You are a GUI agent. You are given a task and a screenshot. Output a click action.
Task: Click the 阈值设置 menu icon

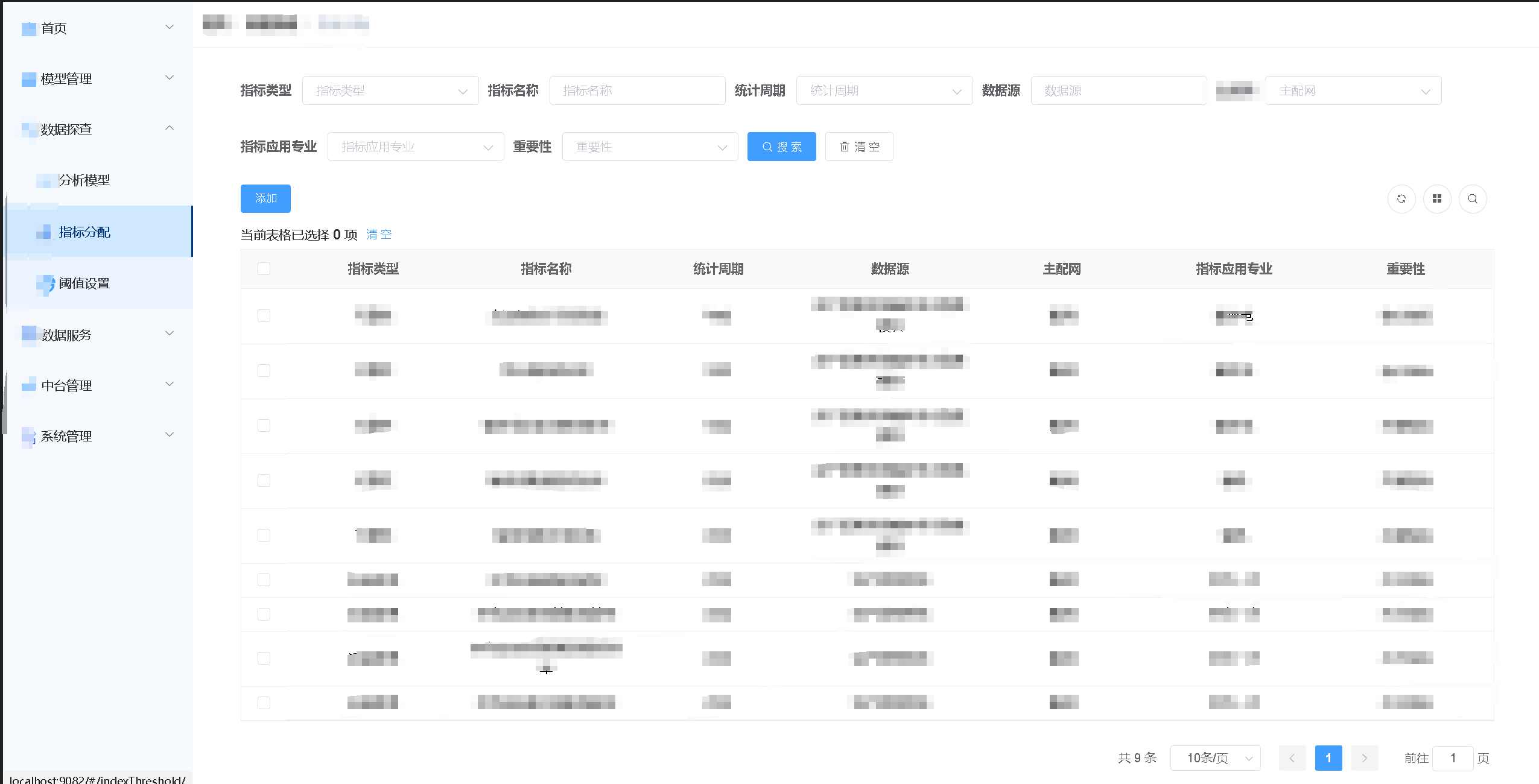coord(45,283)
